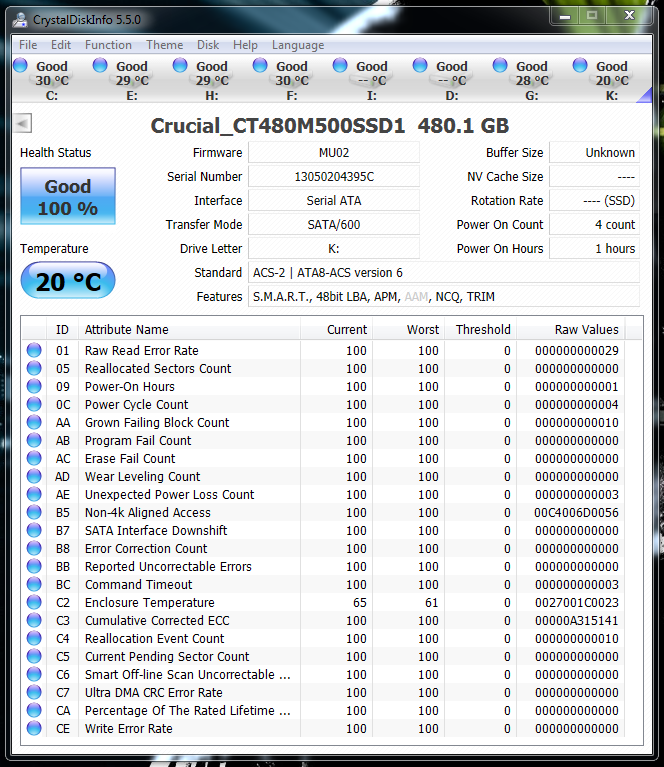Click the Attribute Name column header
664x767 pixels.
click(126, 330)
